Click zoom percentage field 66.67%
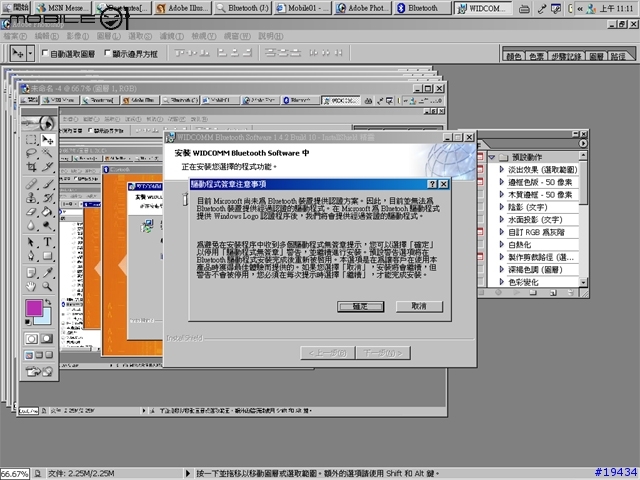The width and height of the screenshot is (640, 480). (x=14, y=474)
